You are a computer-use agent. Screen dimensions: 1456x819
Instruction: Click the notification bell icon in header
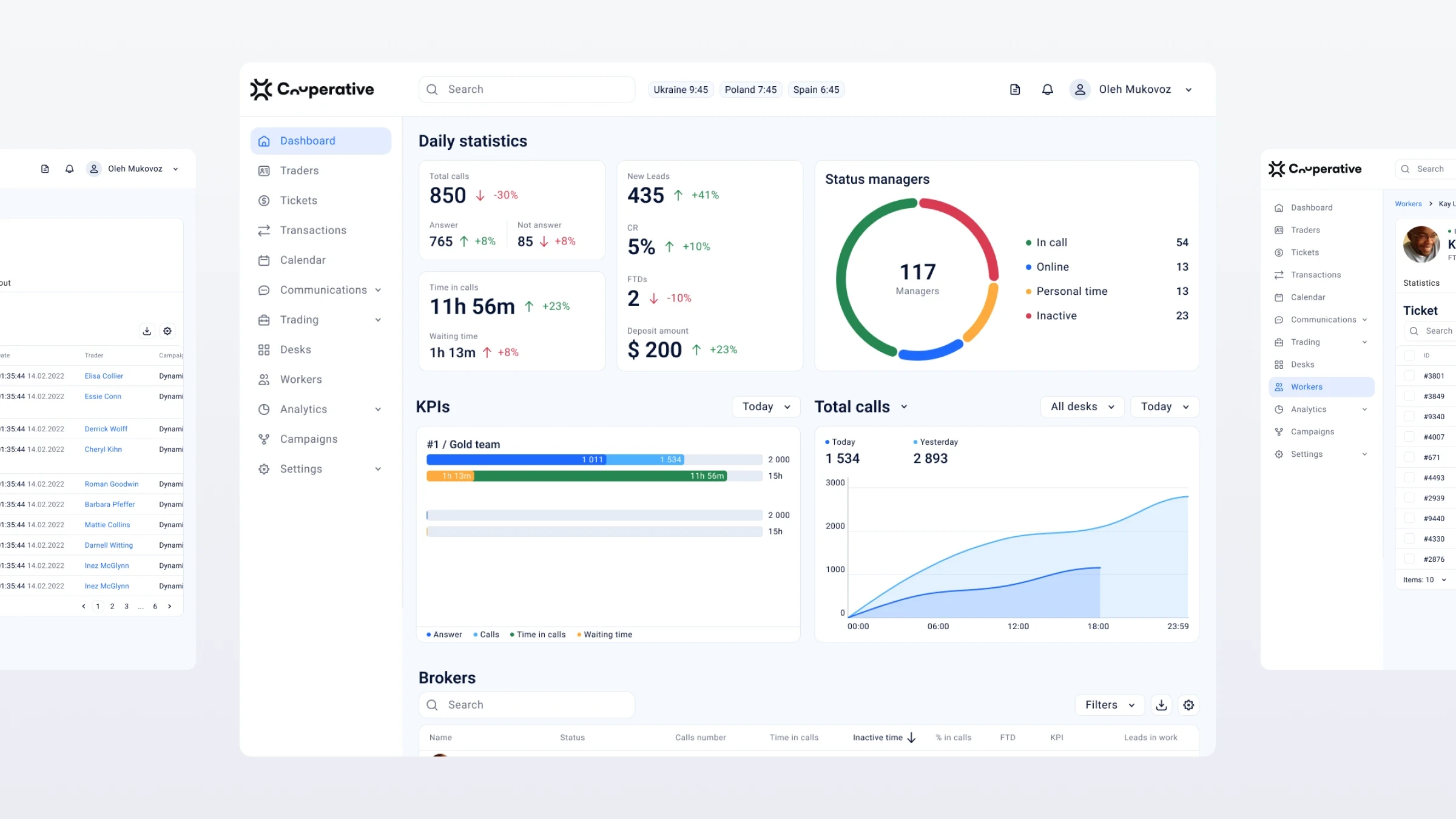(x=1047, y=90)
